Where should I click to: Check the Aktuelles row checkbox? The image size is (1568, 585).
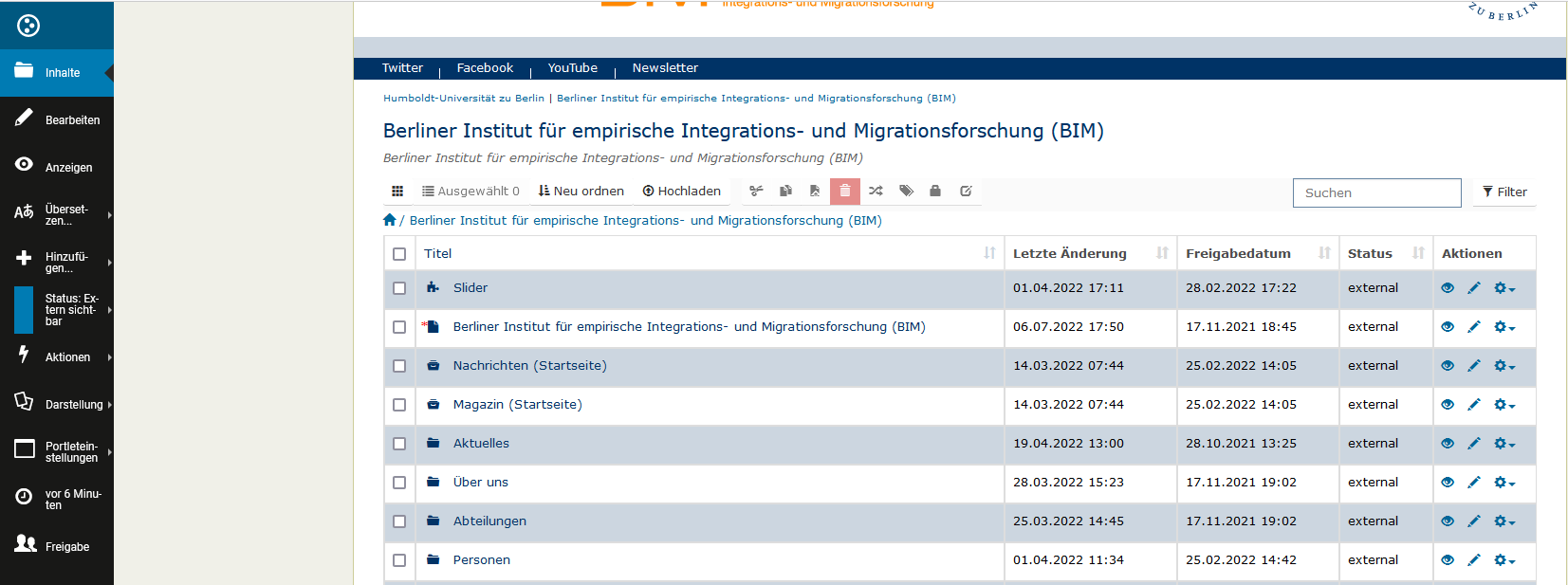click(x=399, y=444)
